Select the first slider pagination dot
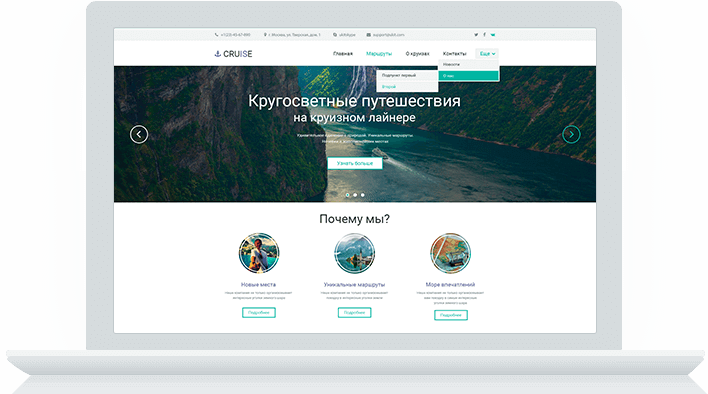This screenshot has height=394, width=708. tap(347, 195)
